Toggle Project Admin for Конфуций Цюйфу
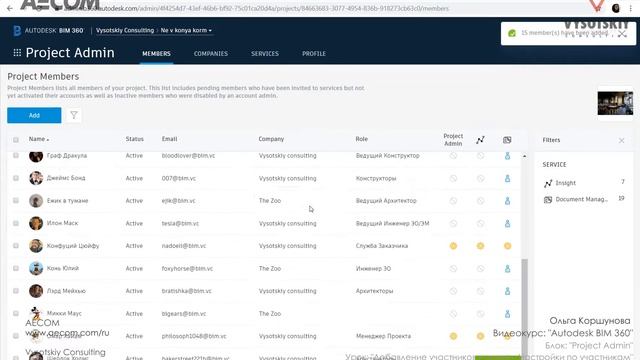Viewport: 640px width, 360px height. click(453, 246)
